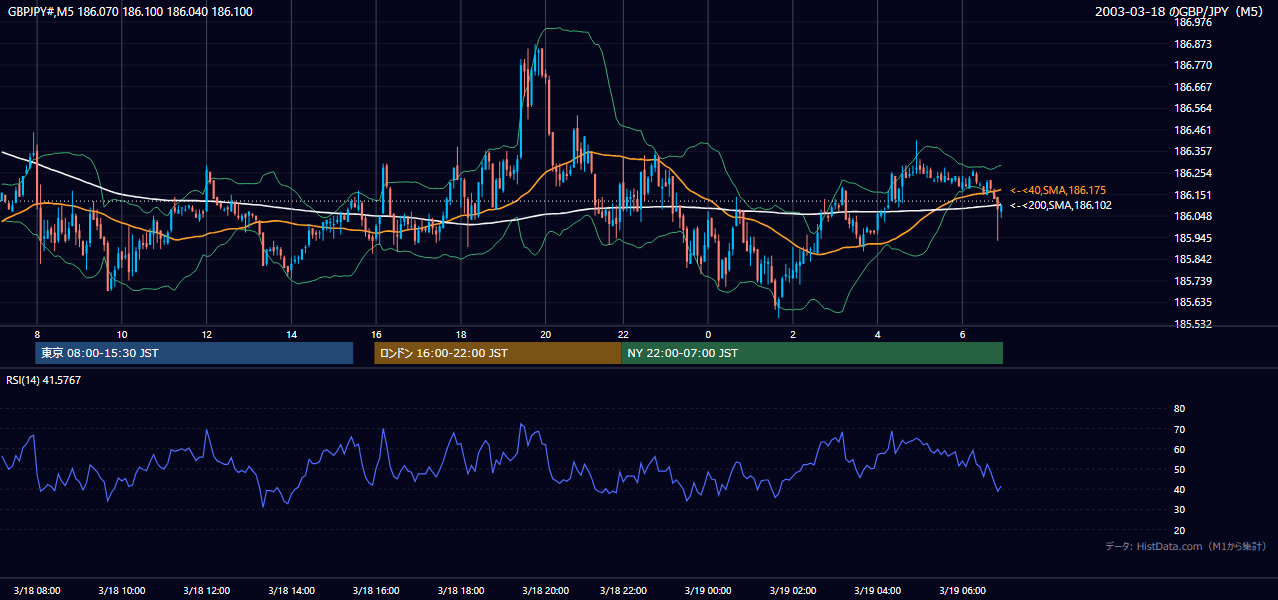Click hour 22 on the chart time axis
The height and width of the screenshot is (600, 1278).
click(623, 334)
